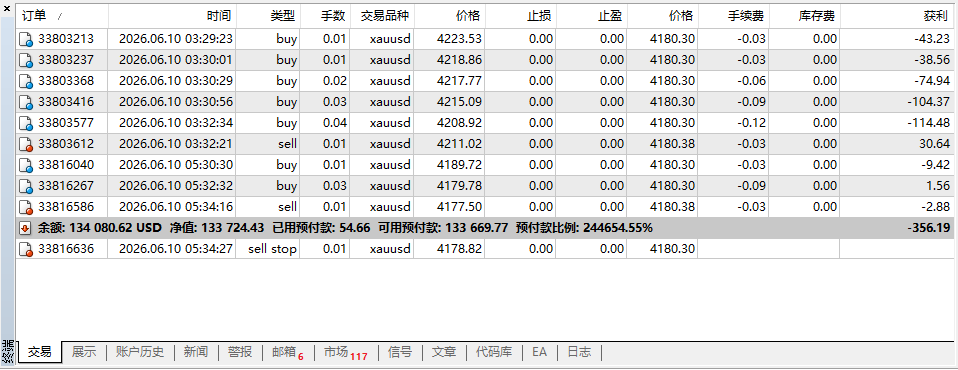Image resolution: width=958 pixels, height=370 pixels.
Task: Click the profit value -43.23
Action: pyautogui.click(x=932, y=40)
